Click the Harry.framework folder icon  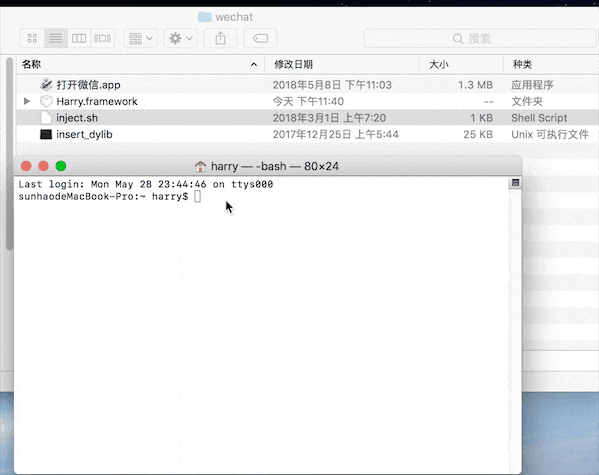pos(46,101)
